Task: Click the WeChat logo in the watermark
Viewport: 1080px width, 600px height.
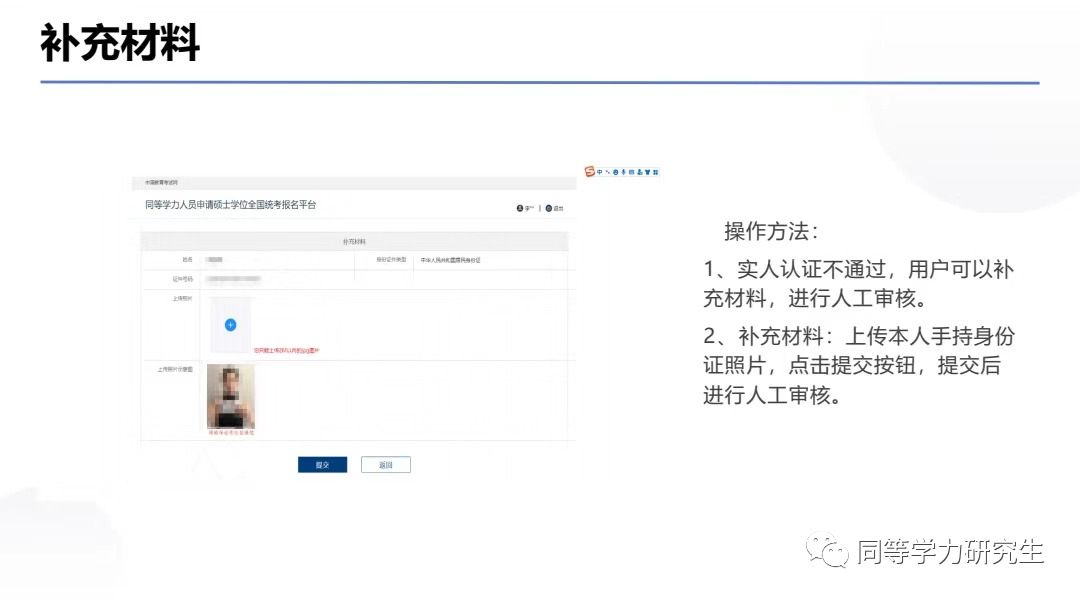Action: (x=828, y=551)
